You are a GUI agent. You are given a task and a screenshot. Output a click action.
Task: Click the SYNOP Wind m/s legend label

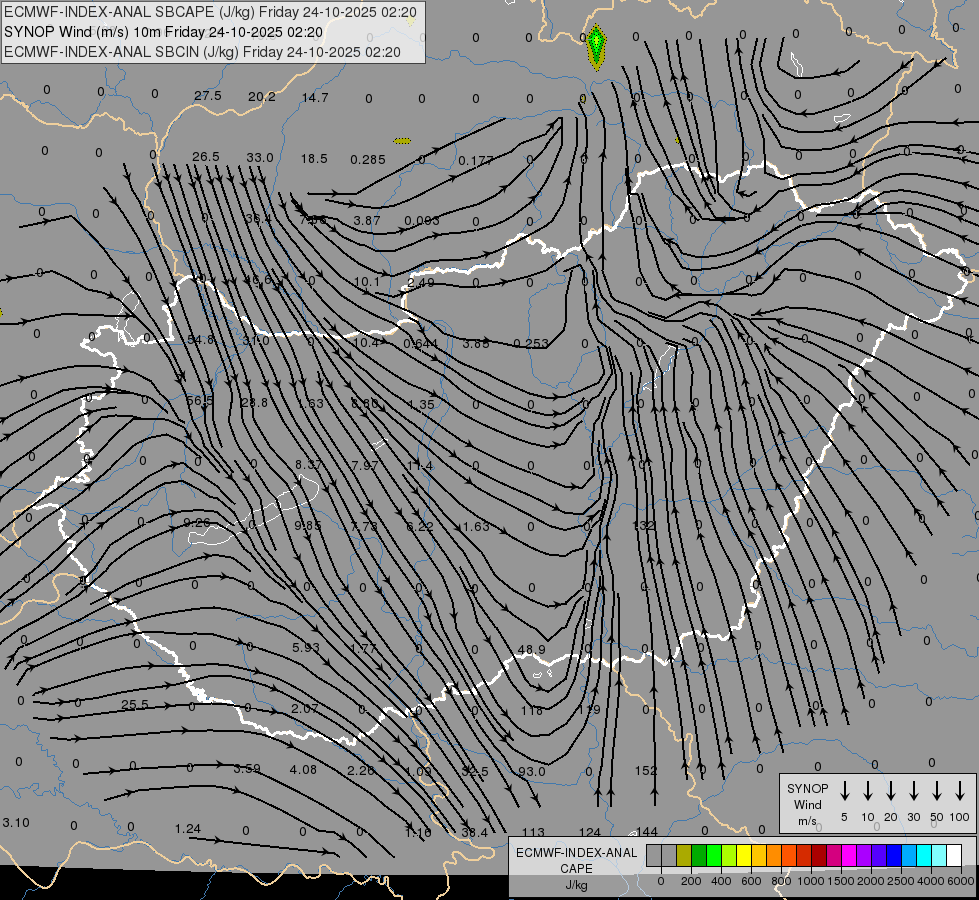click(x=807, y=805)
